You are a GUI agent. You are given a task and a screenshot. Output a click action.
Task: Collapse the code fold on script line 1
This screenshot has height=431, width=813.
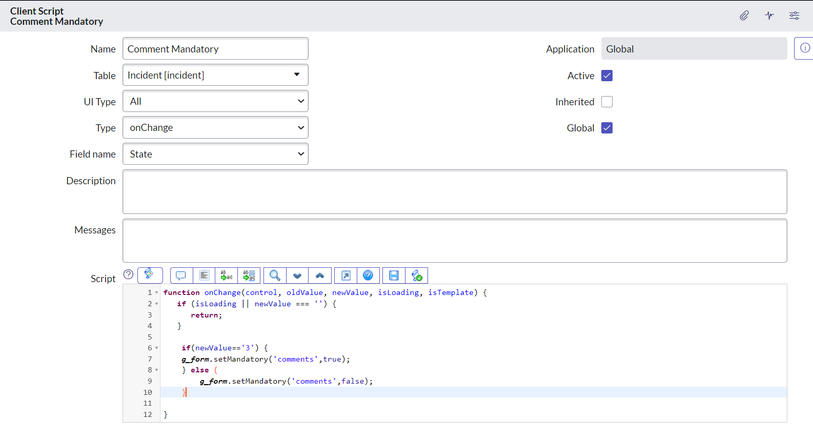[157, 293]
